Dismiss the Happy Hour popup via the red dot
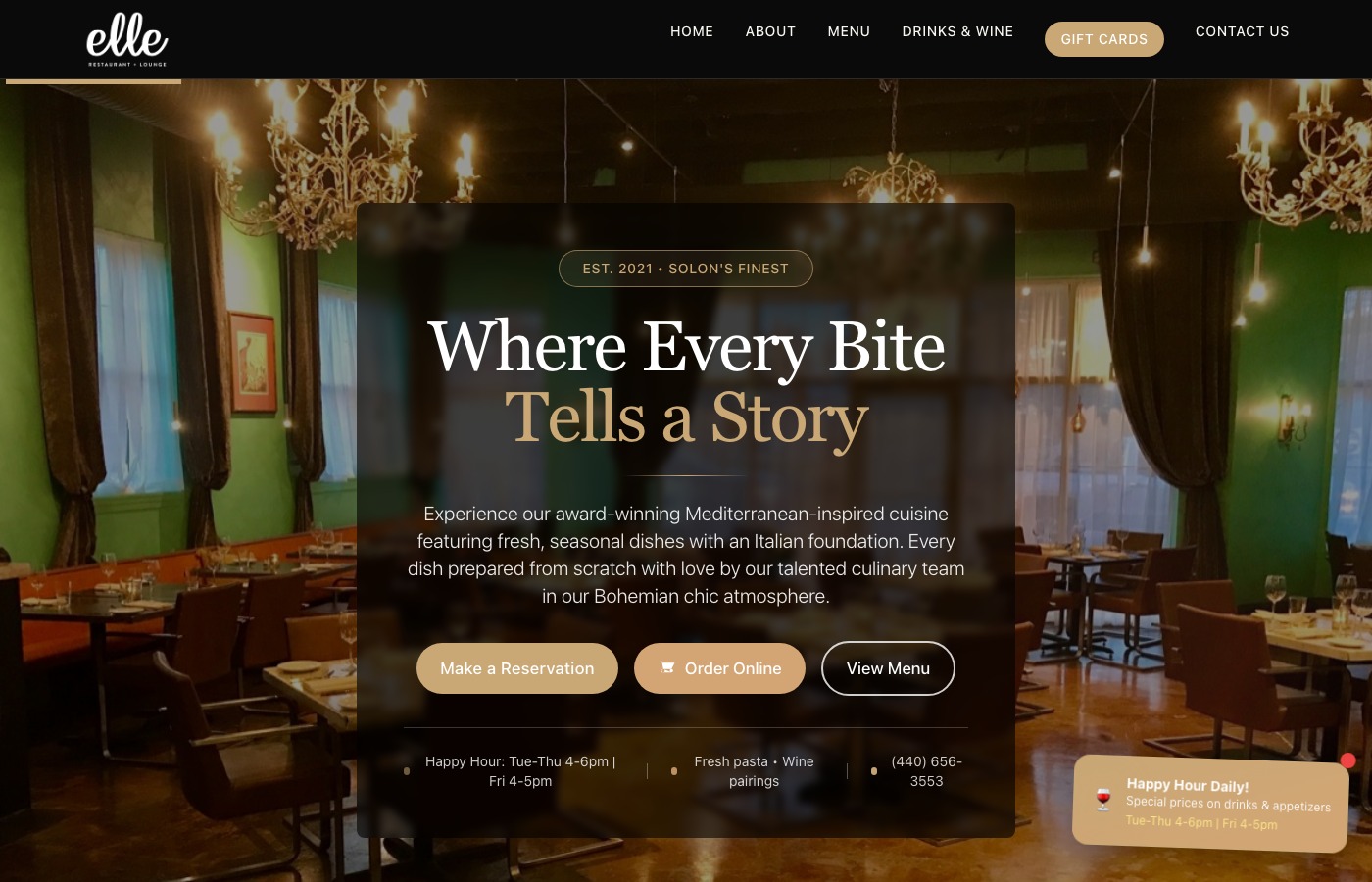The image size is (1372, 882). pos(1347,760)
